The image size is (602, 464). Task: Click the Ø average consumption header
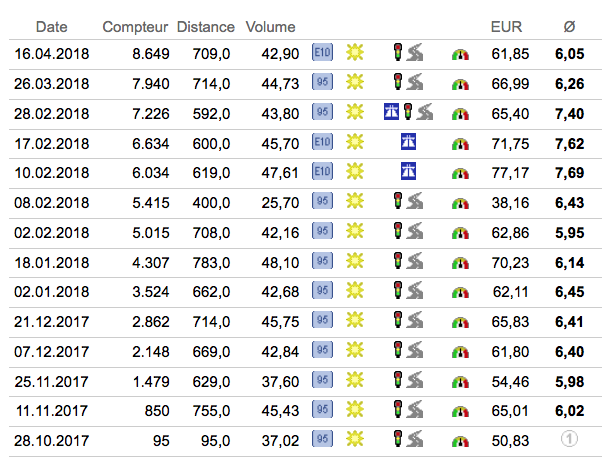click(x=569, y=26)
